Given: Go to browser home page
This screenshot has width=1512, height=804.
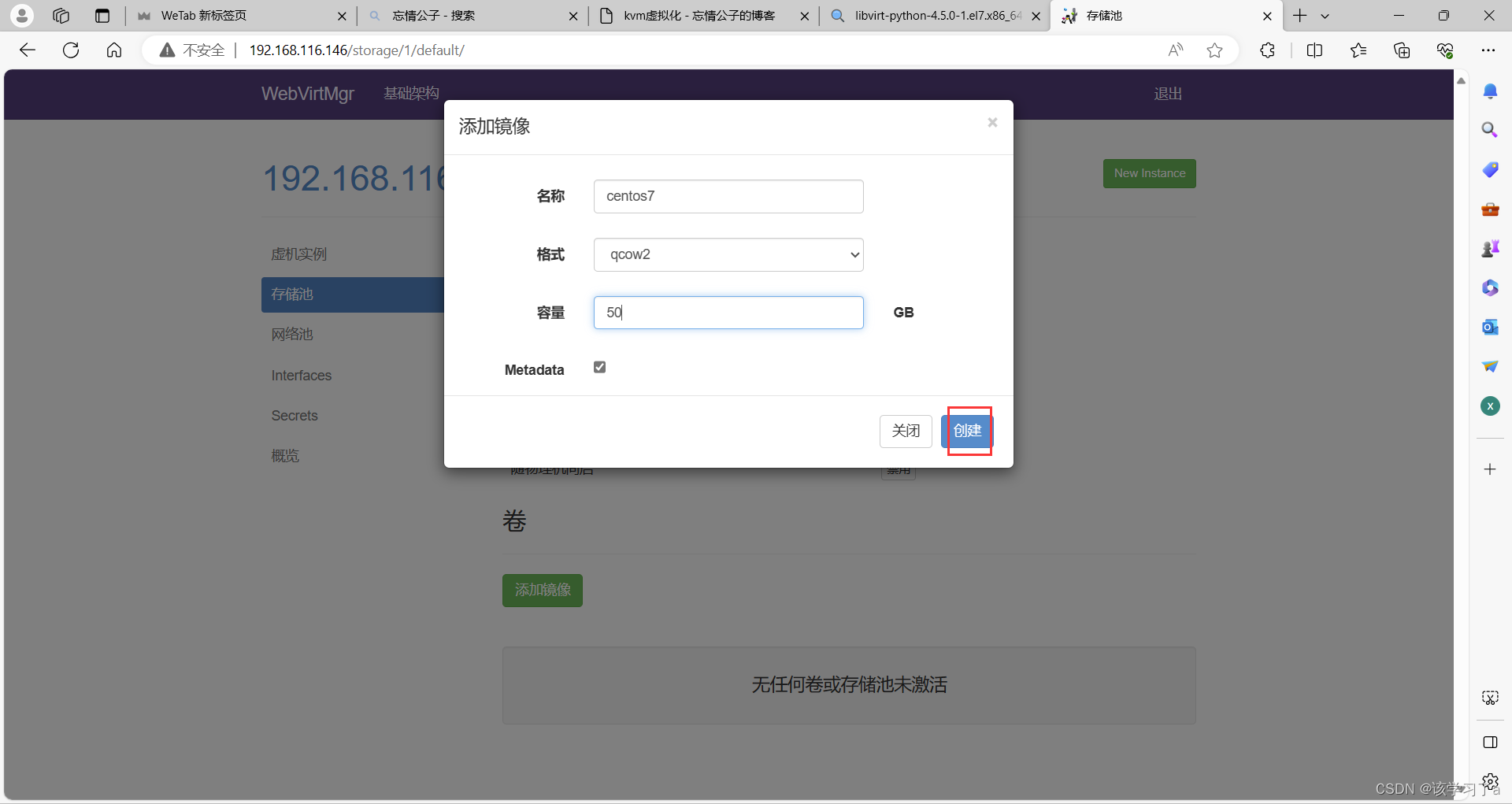Looking at the screenshot, I should point(114,50).
